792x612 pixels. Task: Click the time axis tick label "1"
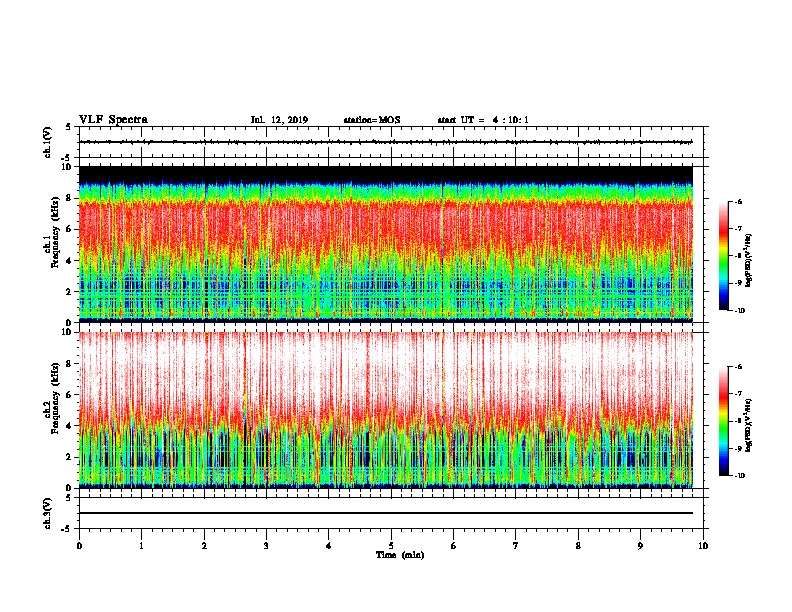tap(141, 546)
